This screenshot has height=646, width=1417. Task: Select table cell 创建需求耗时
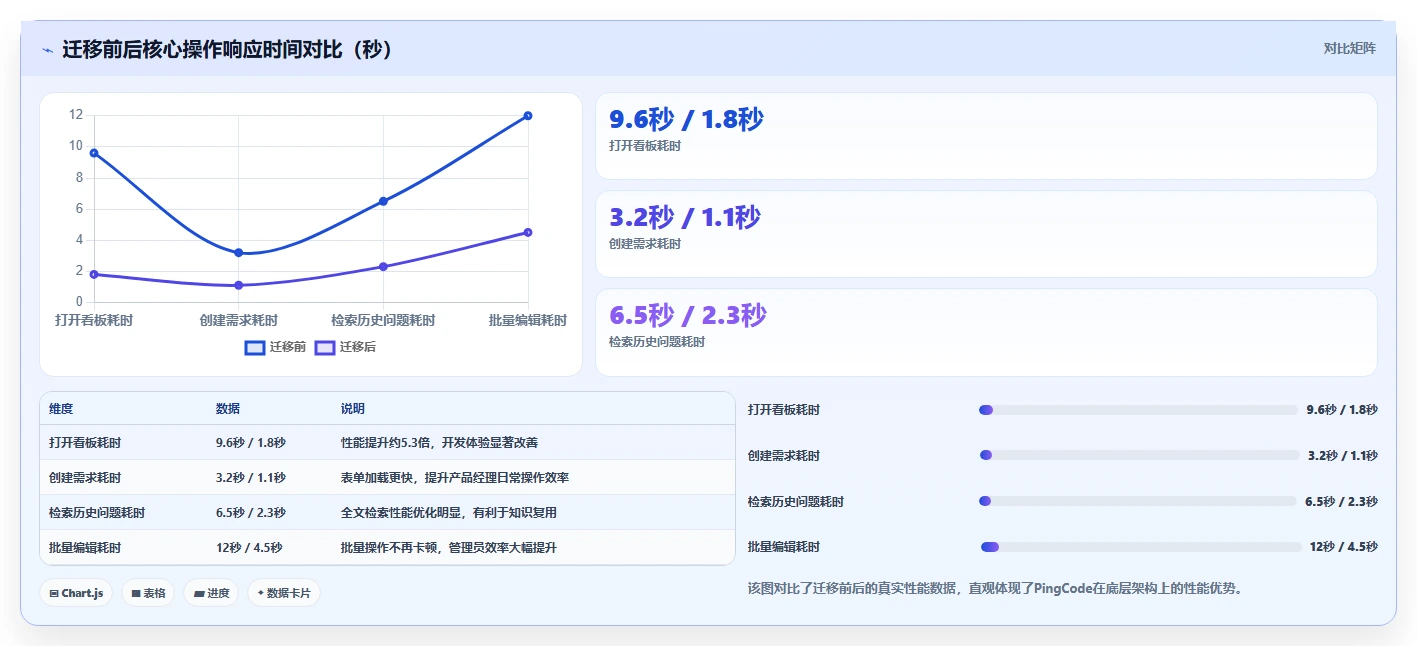85,478
